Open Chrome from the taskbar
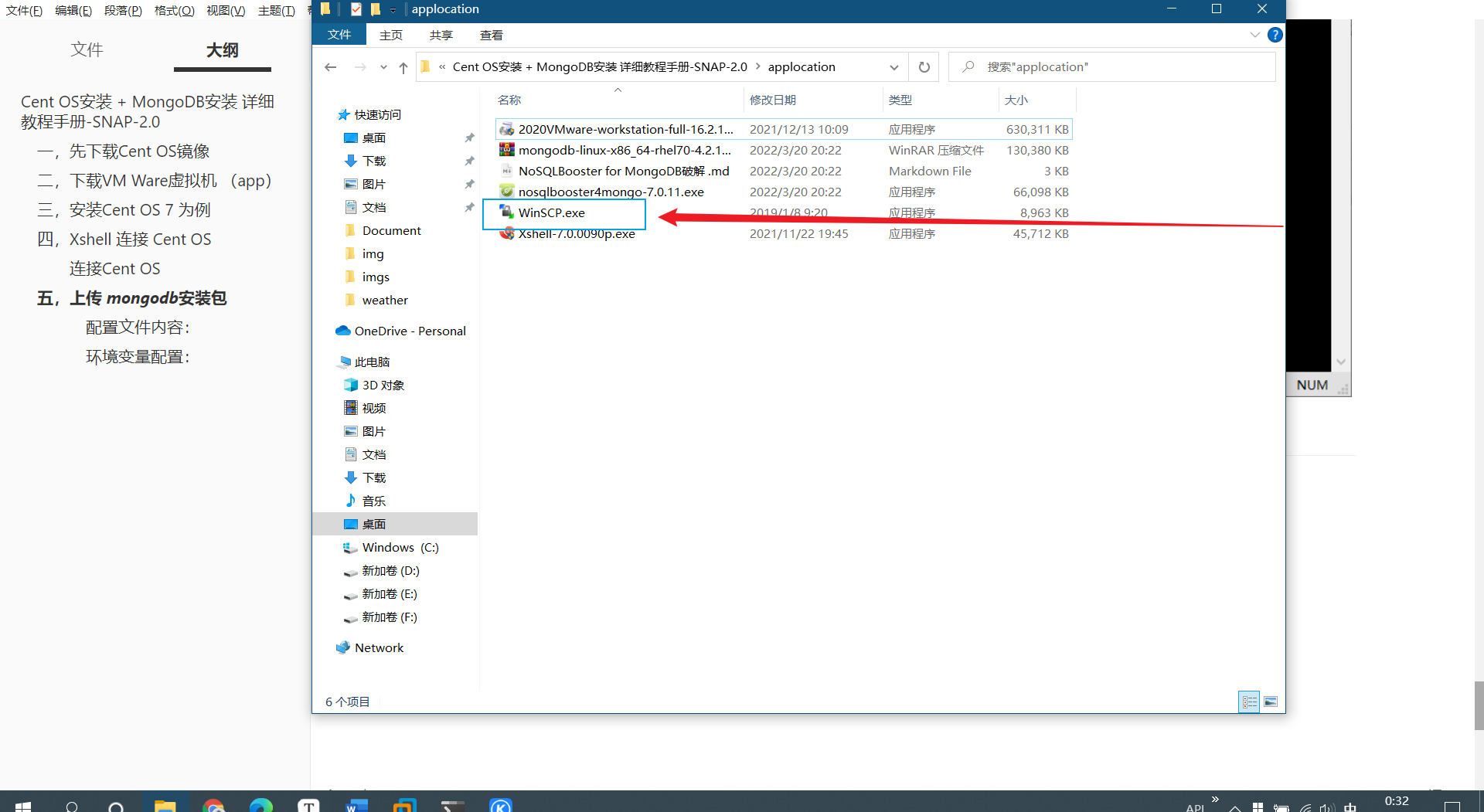Screen dimensions: 1484x812 pyautogui.click(x=213, y=806)
